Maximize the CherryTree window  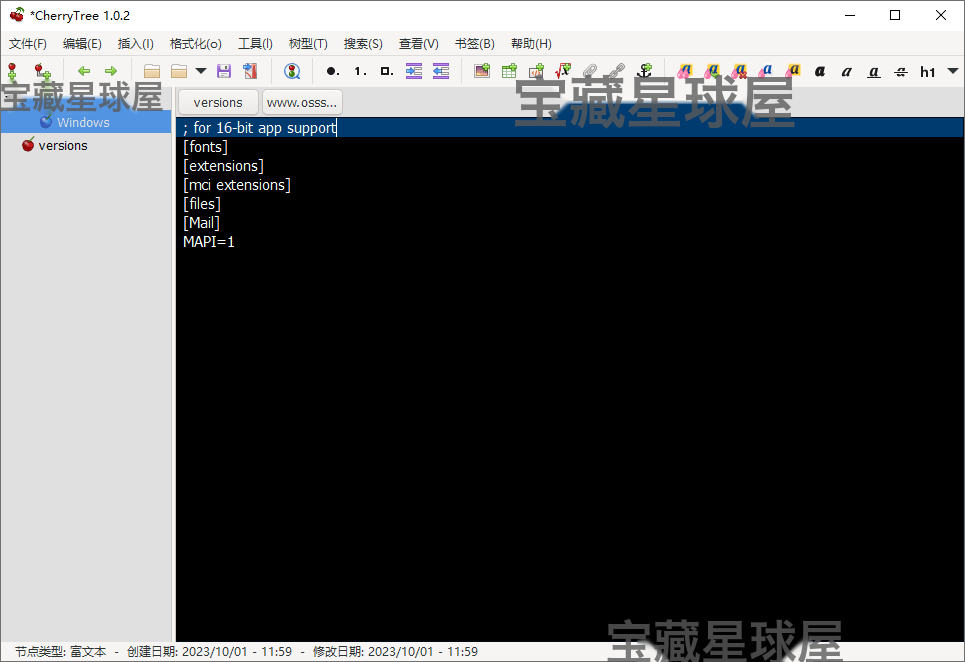point(895,15)
